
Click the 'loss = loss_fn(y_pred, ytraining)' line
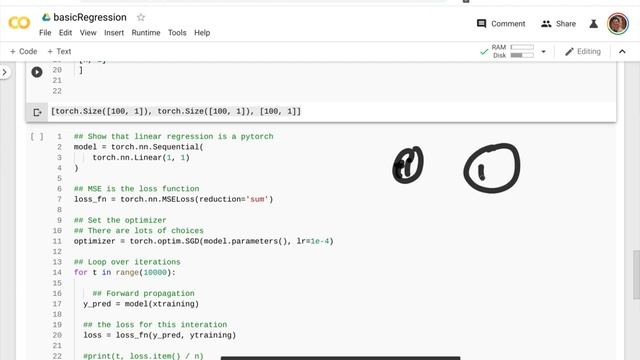point(160,335)
